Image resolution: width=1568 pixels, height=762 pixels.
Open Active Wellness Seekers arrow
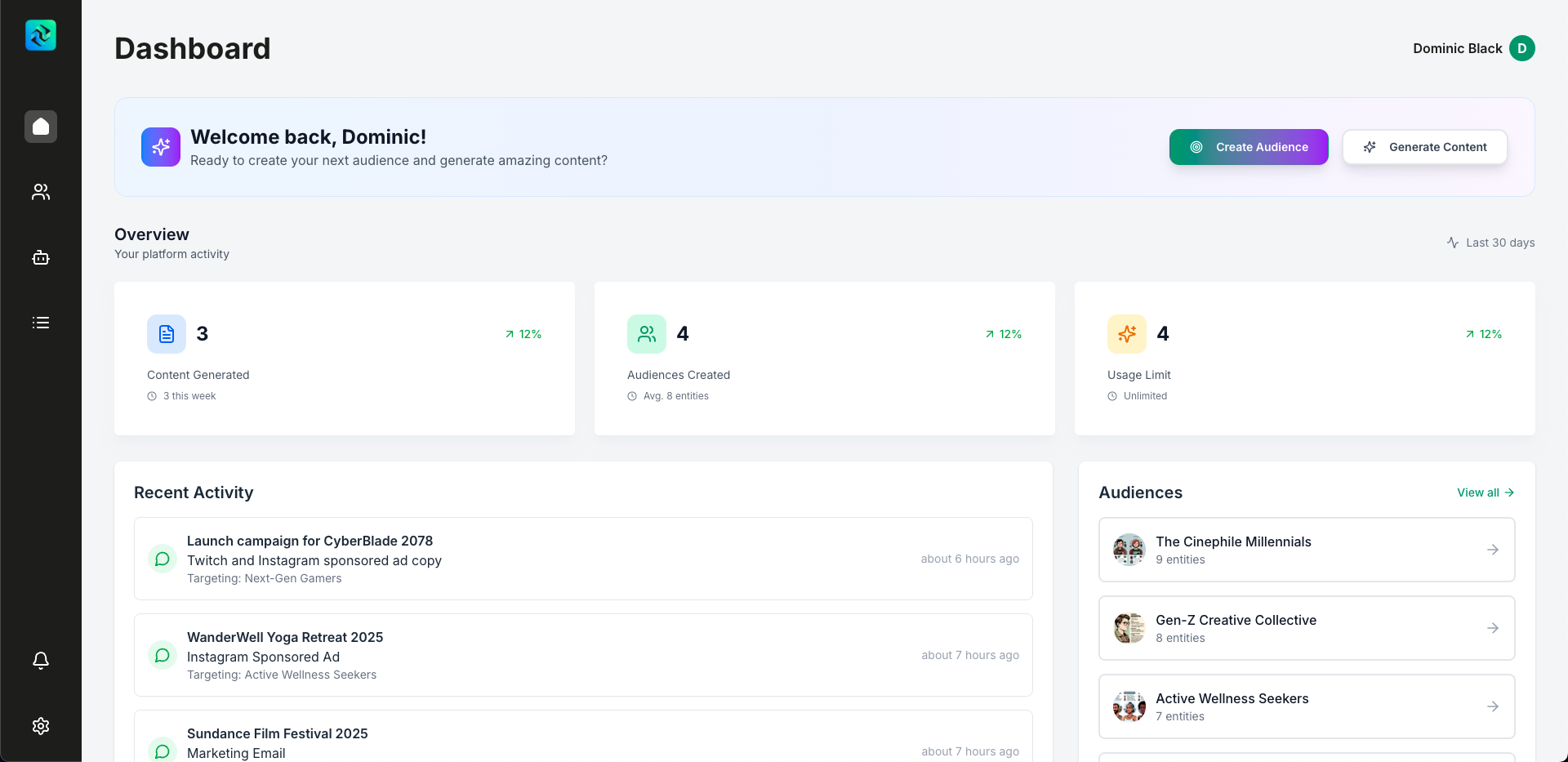(x=1492, y=706)
